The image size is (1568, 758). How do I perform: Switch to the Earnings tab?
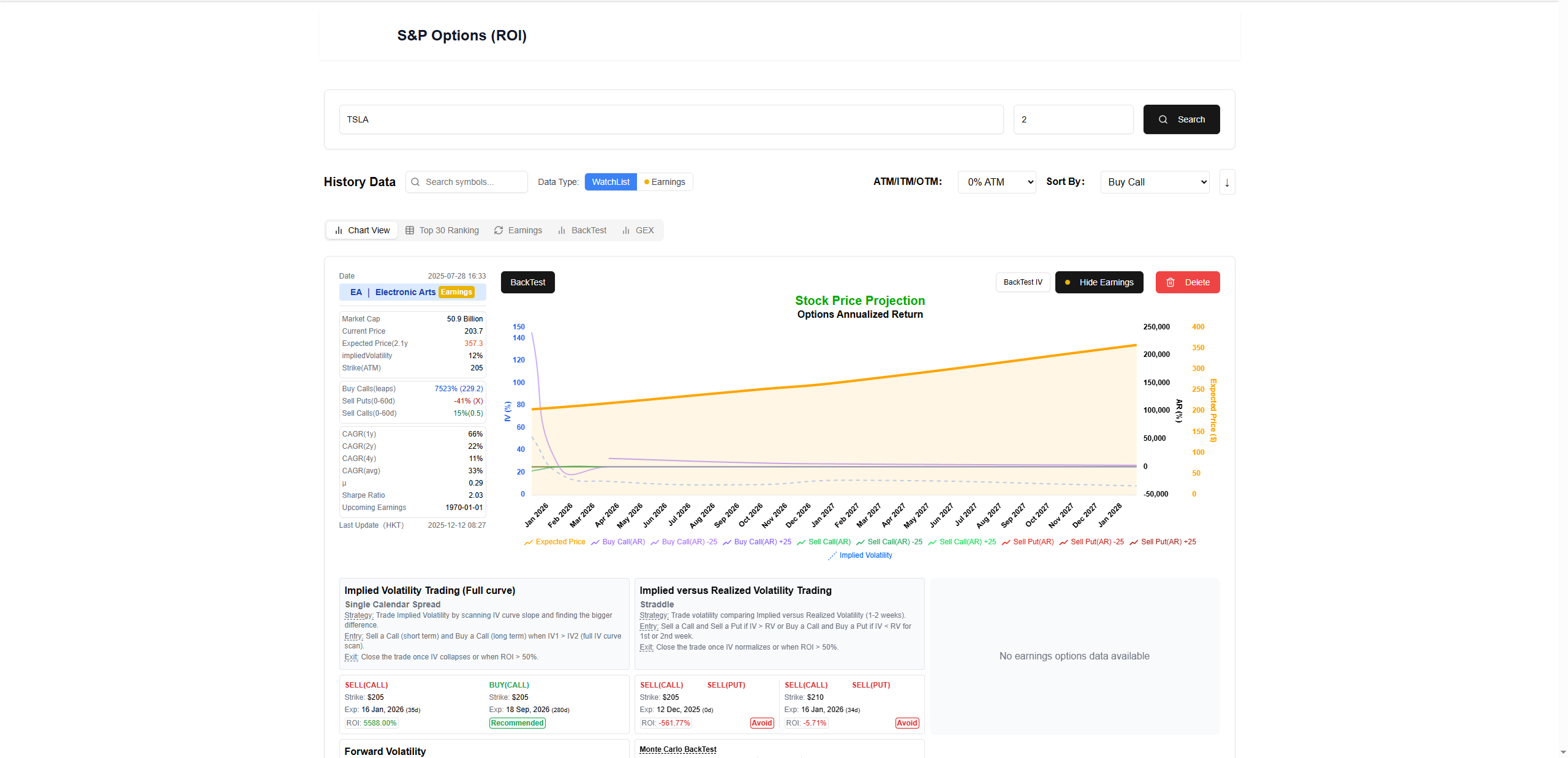(x=524, y=230)
